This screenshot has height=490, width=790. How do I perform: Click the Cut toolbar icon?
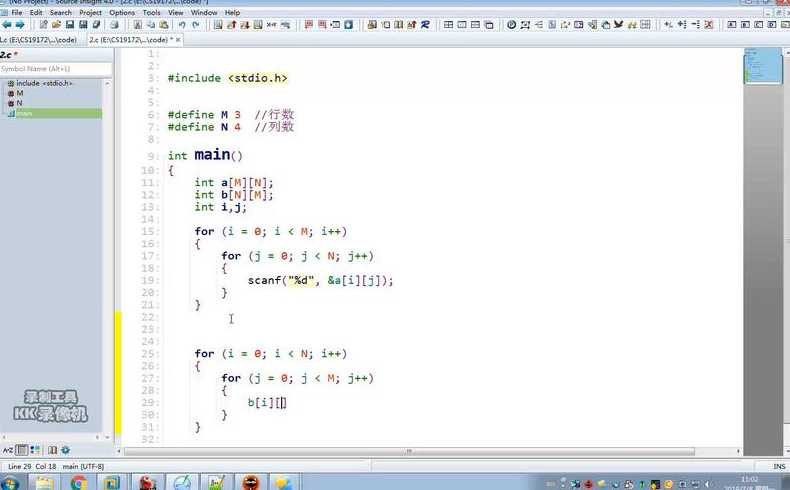click(x=137, y=24)
